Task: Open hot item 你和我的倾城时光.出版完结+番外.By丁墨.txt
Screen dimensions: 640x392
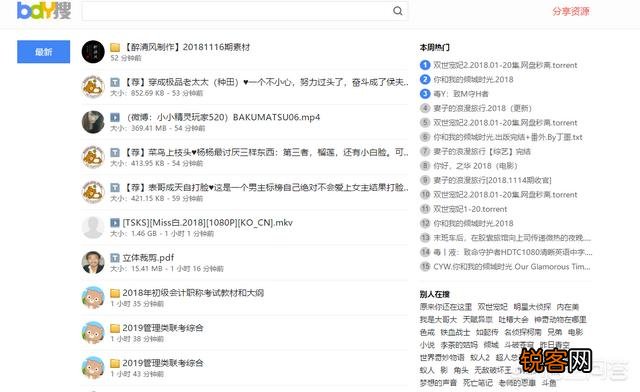Action: click(508, 137)
